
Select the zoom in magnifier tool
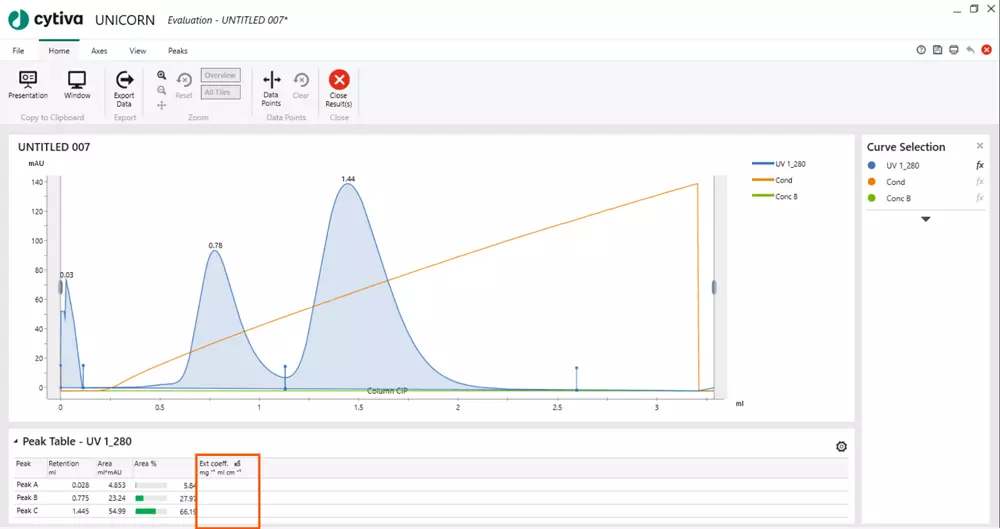pyautogui.click(x=161, y=75)
